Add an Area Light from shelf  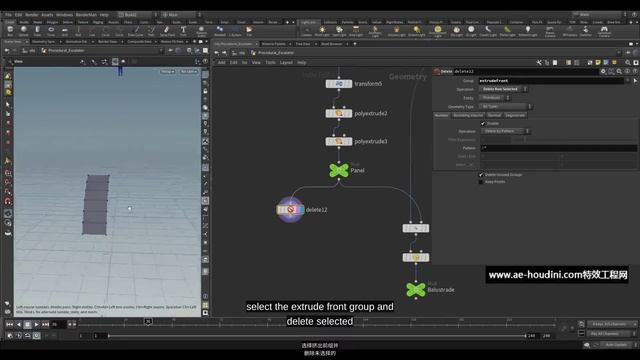(x=356, y=31)
